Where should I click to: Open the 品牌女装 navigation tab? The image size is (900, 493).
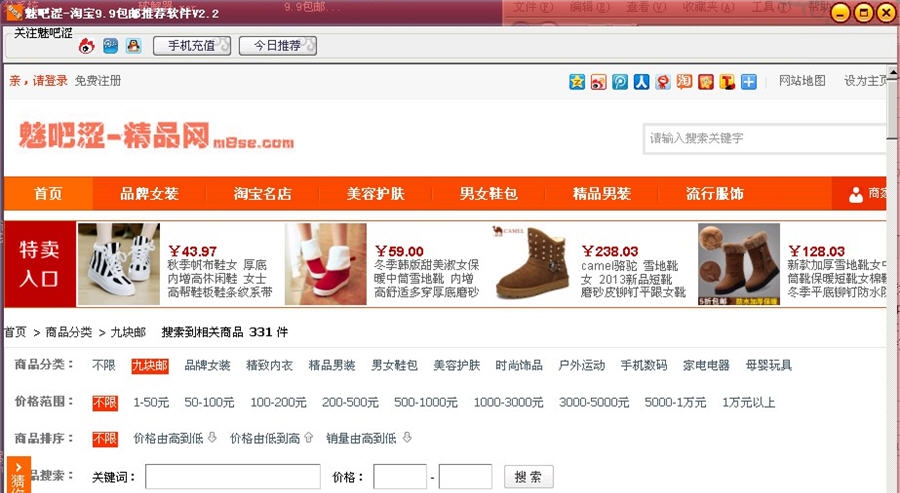click(149, 193)
